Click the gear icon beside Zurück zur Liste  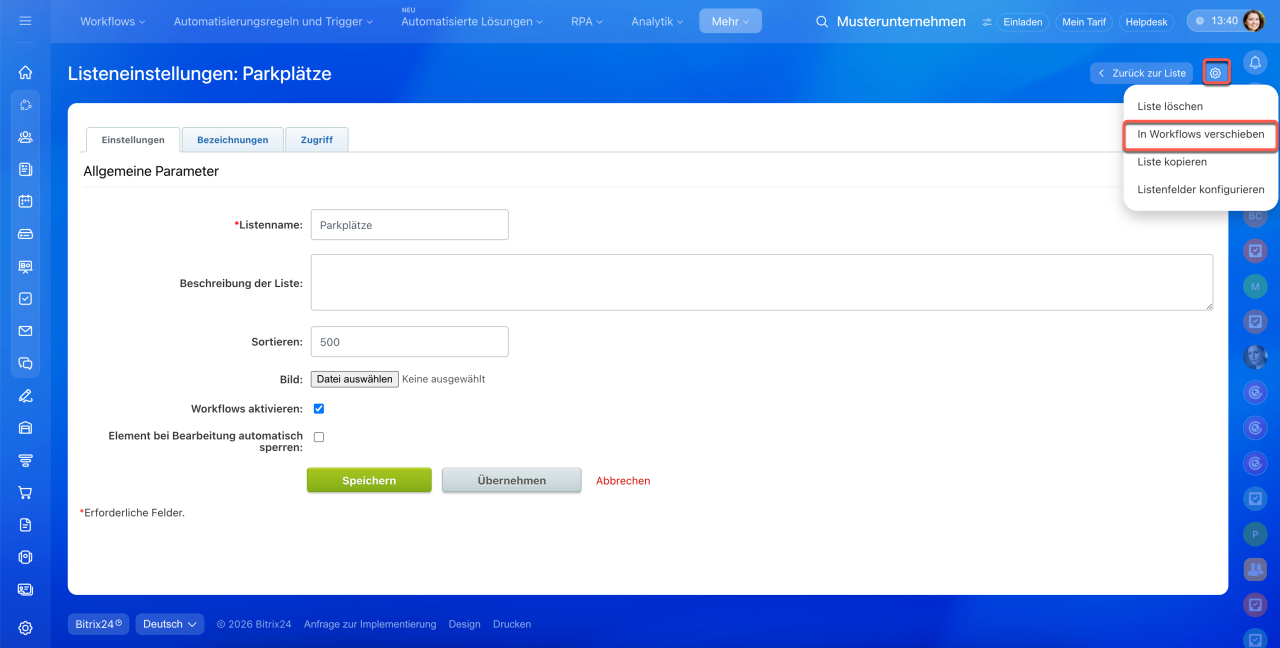point(1215,73)
